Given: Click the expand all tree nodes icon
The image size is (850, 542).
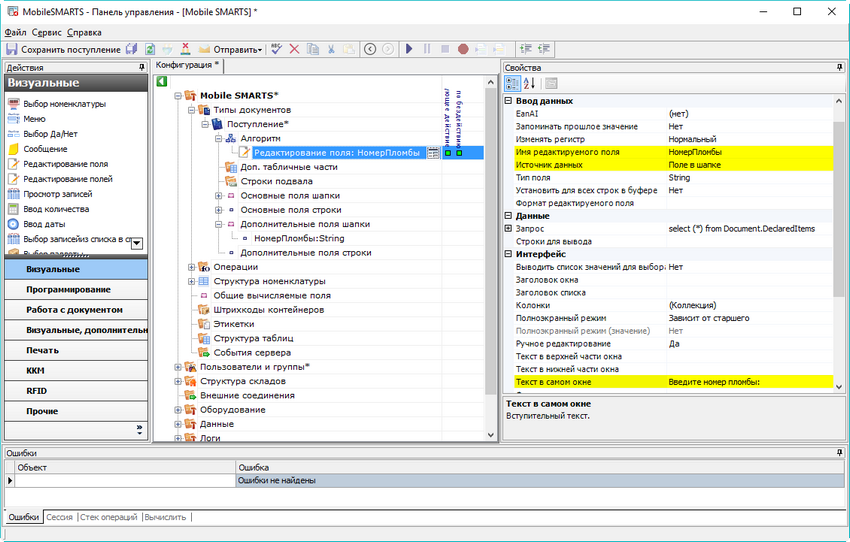Looking at the screenshot, I should click(525, 49).
